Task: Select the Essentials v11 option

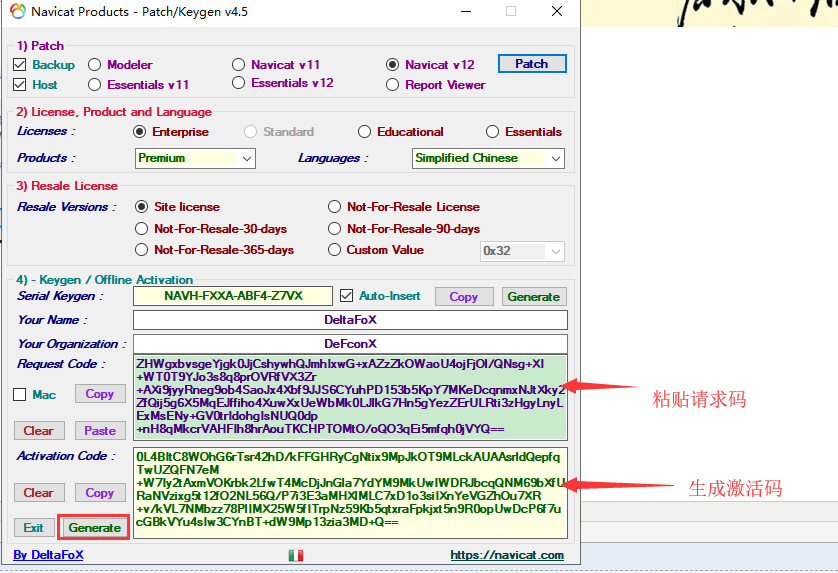Action: (x=95, y=84)
